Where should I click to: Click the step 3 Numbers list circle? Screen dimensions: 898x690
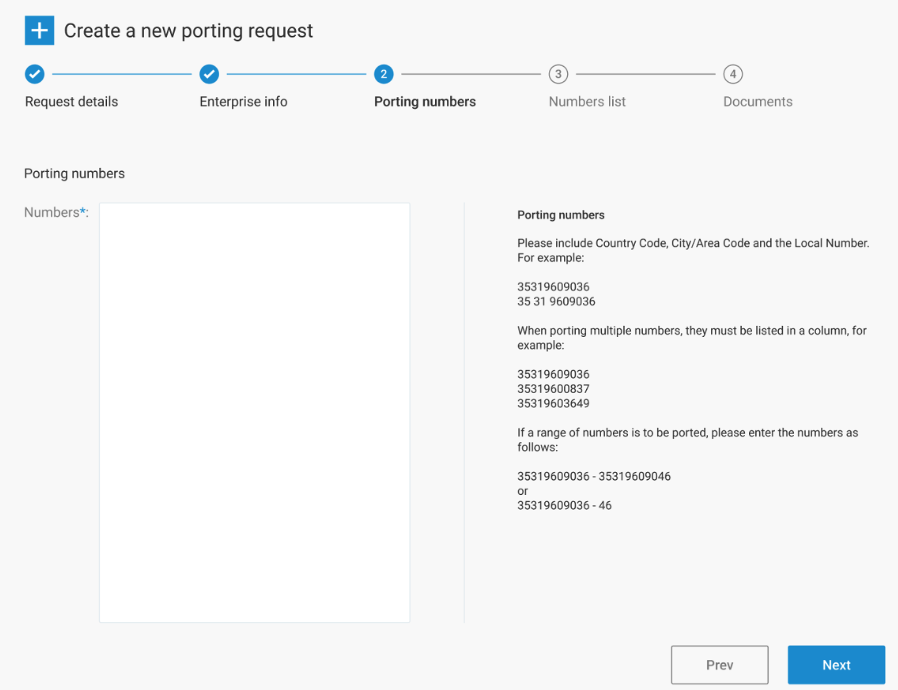tap(558, 74)
